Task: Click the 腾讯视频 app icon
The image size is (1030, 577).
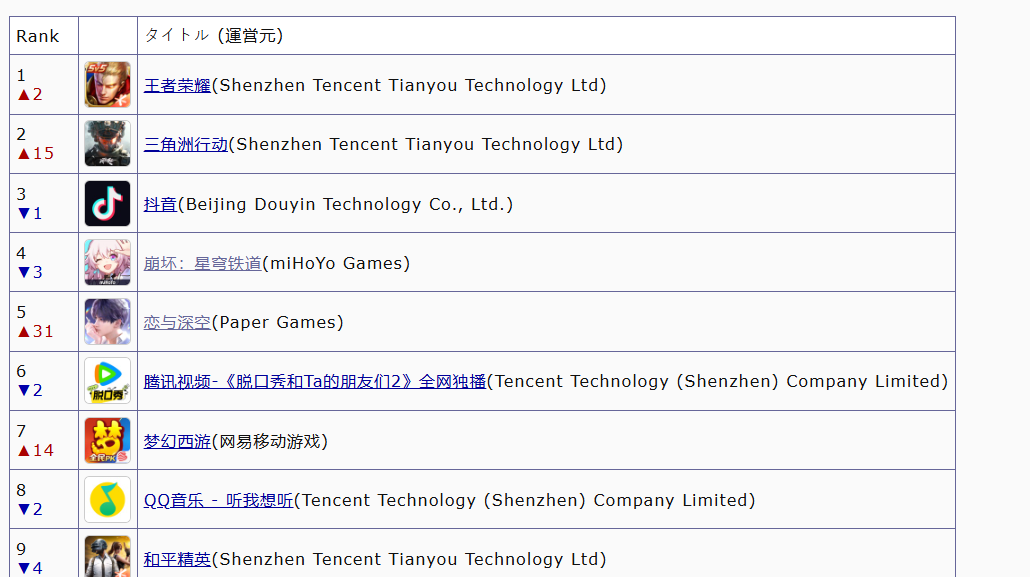Action: point(108,381)
